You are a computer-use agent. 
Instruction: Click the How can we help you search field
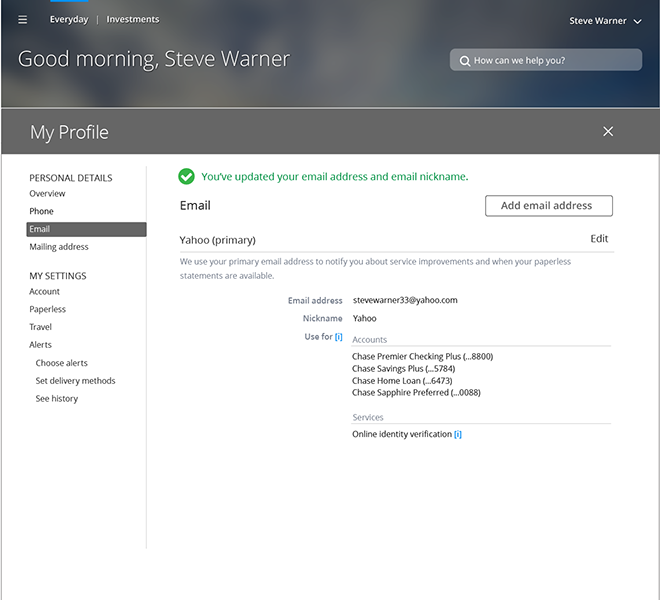[546, 60]
